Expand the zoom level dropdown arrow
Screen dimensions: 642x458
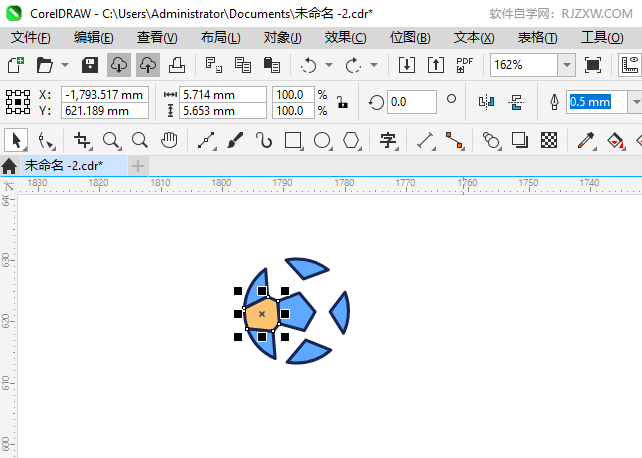tap(567, 65)
